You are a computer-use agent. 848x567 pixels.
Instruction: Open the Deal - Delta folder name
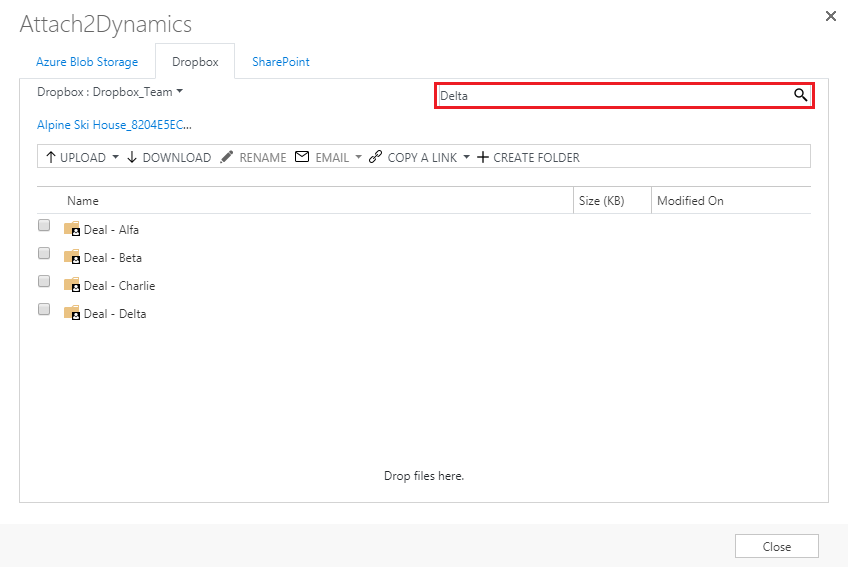[x=115, y=314]
